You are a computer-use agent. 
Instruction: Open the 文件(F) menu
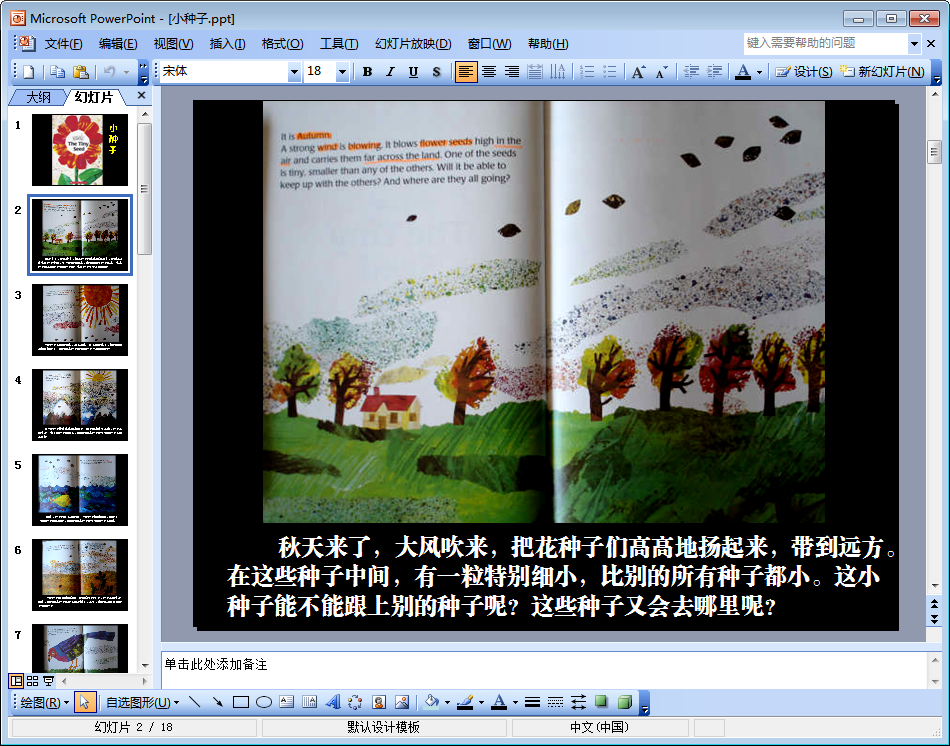click(x=64, y=44)
